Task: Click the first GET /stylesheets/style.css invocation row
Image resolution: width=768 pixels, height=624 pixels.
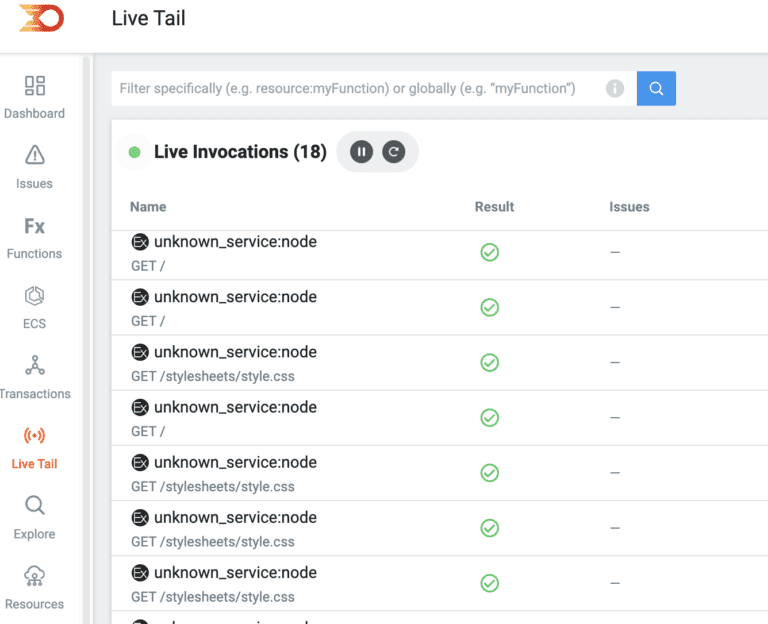Action: (235, 363)
